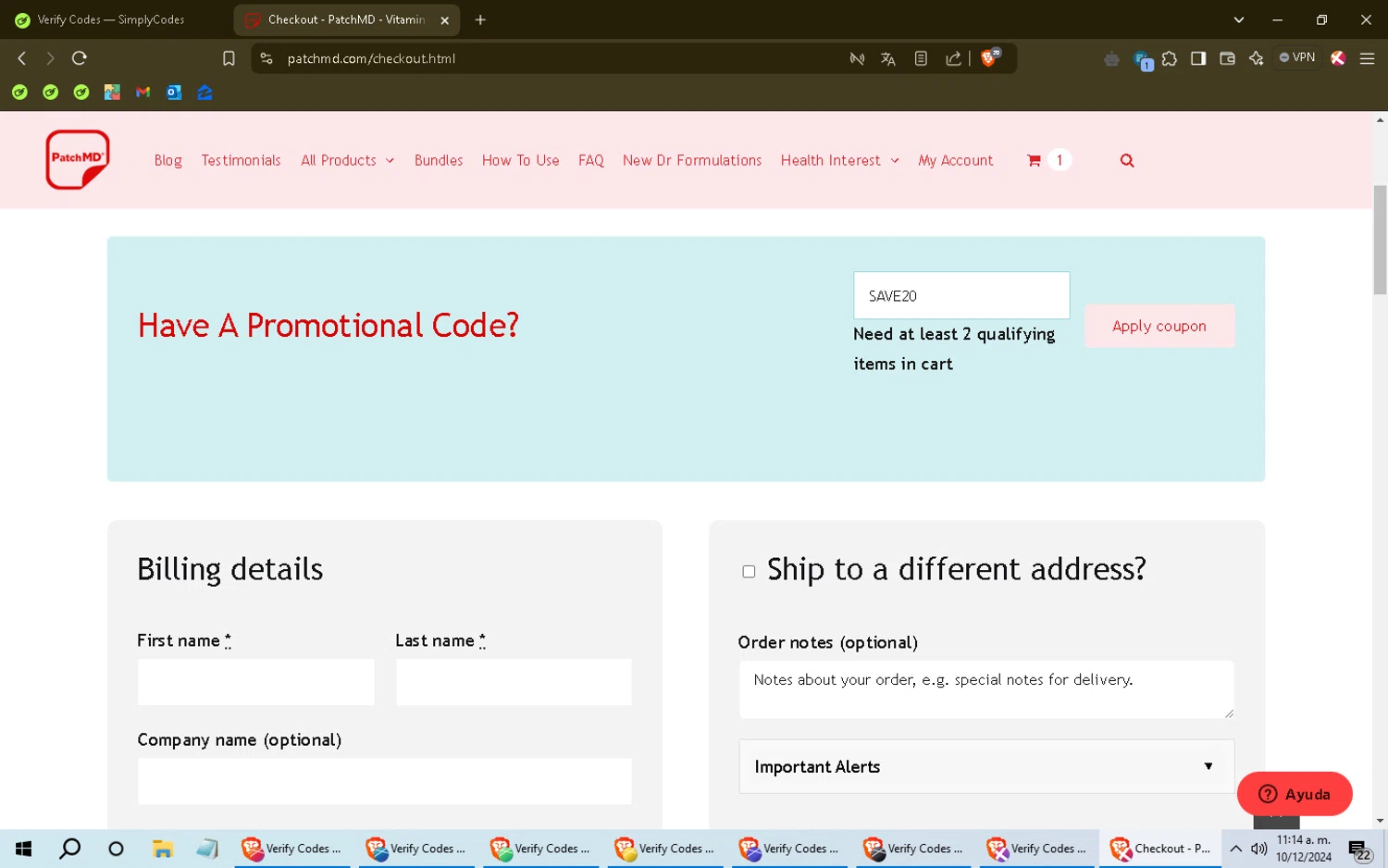Toggle the browser sidebar panel
The width and height of the screenshot is (1388, 868).
1197,58
